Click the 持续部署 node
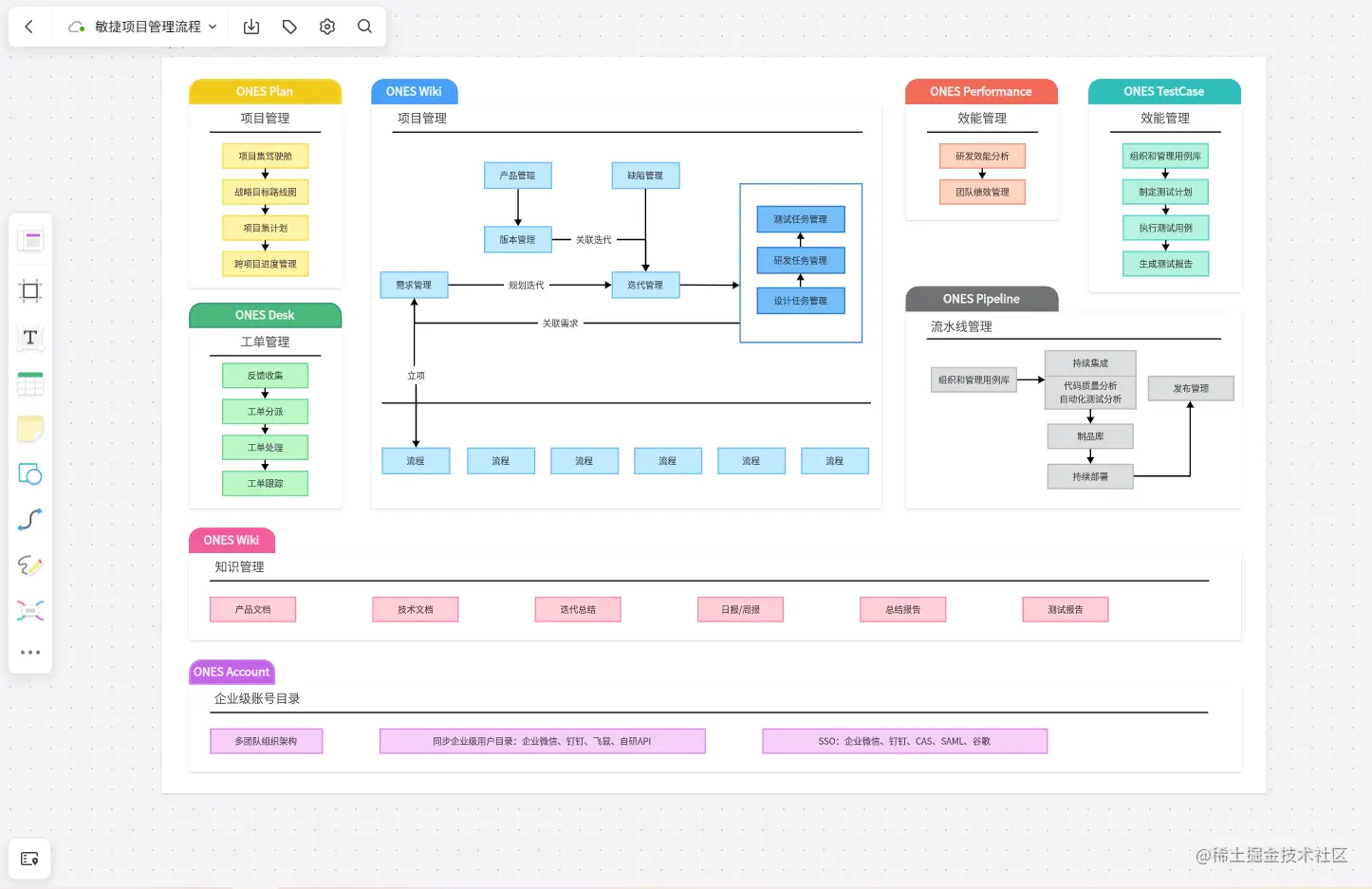The height and width of the screenshot is (889, 1372). pos(1090,476)
